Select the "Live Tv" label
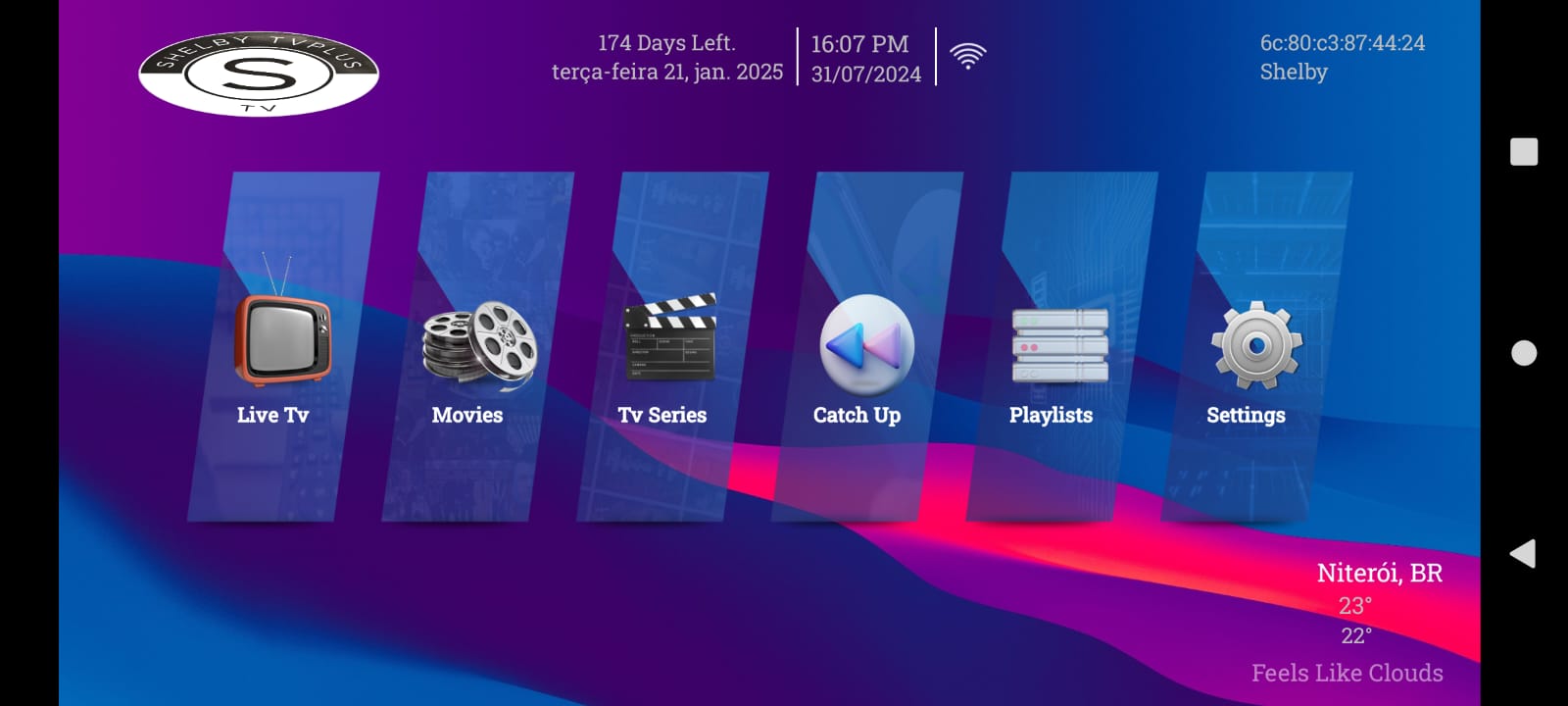 tap(272, 415)
